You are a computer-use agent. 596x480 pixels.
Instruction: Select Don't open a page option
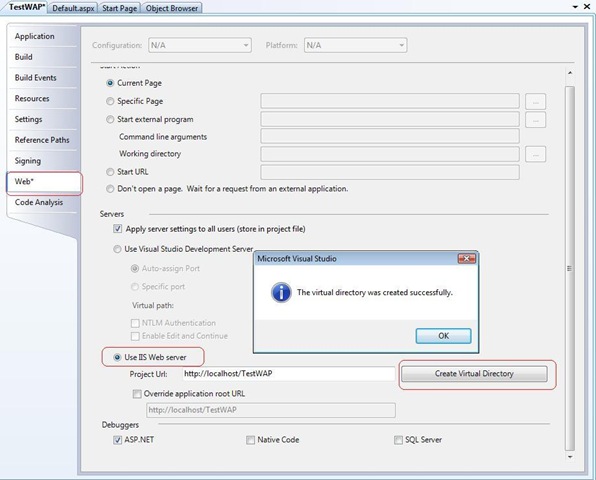coord(110,189)
